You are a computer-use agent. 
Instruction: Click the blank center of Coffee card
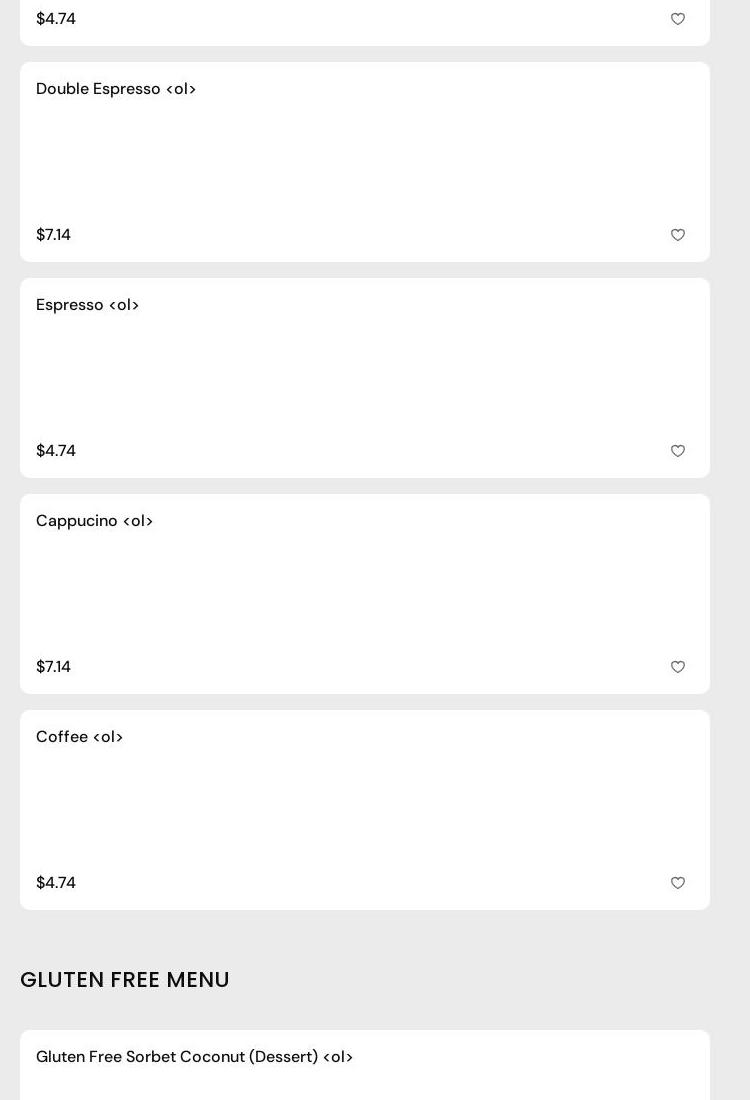(x=365, y=810)
